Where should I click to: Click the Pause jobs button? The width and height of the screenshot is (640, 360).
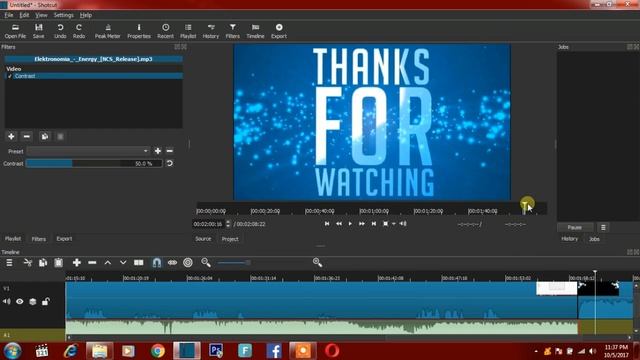pos(575,228)
